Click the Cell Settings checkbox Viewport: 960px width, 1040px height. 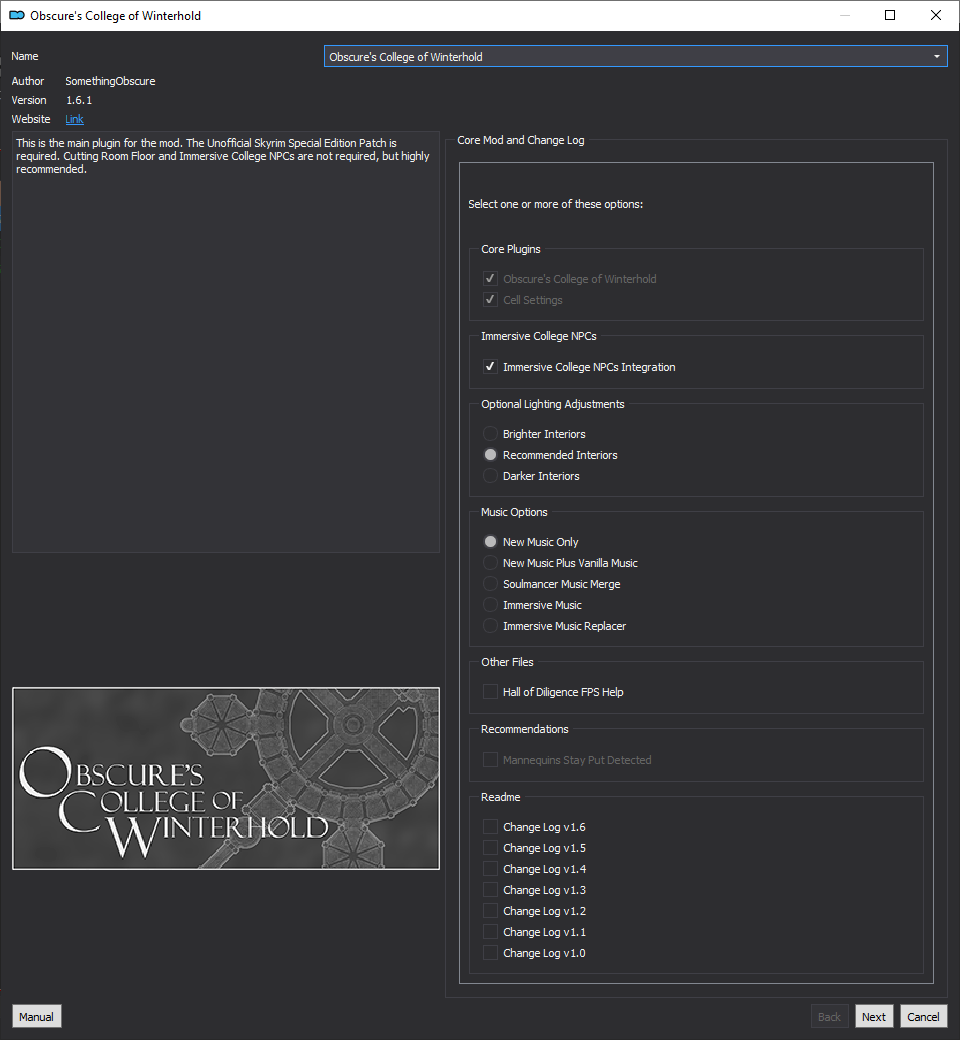pos(490,300)
